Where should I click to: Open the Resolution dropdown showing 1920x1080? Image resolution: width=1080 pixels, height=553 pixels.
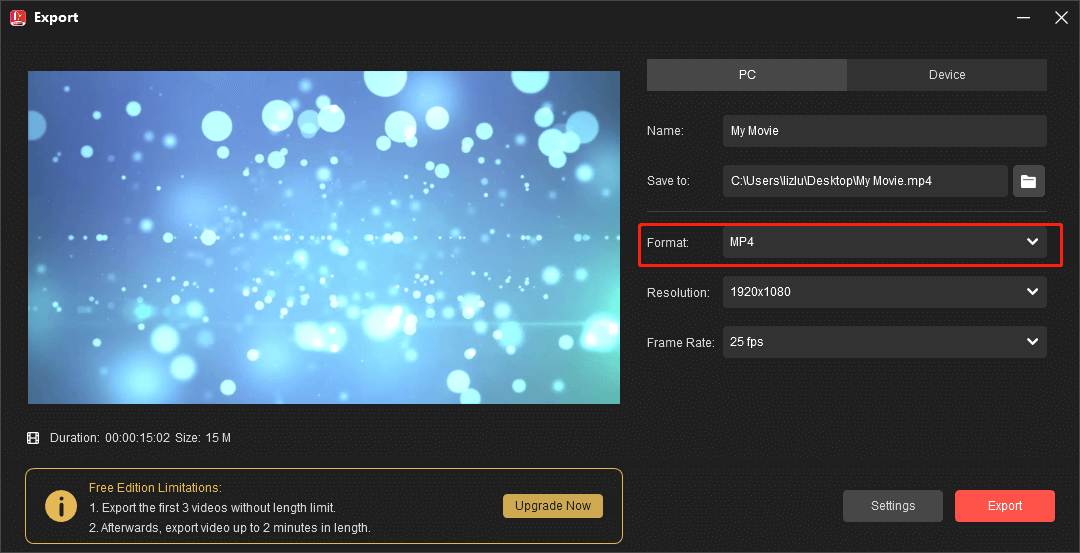pos(884,292)
